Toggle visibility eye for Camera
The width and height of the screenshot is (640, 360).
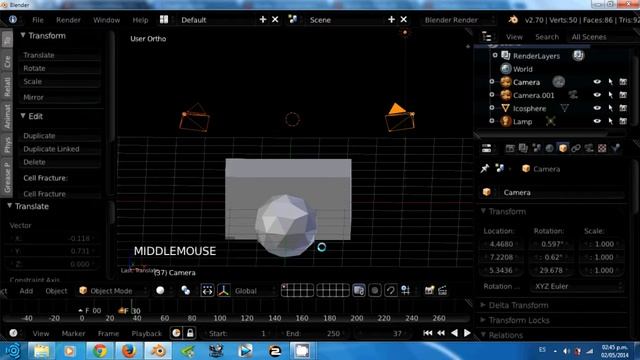597,82
